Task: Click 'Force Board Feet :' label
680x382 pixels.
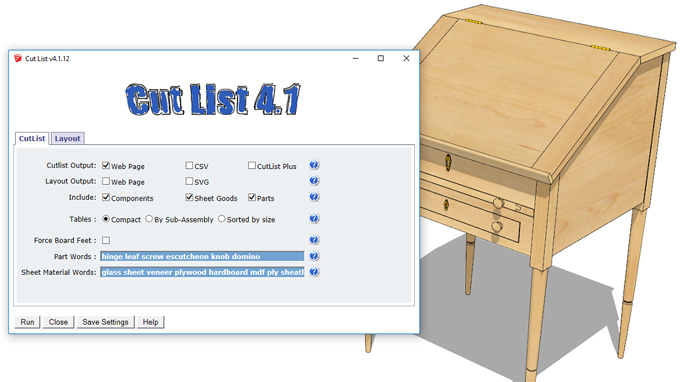Action: tap(64, 240)
